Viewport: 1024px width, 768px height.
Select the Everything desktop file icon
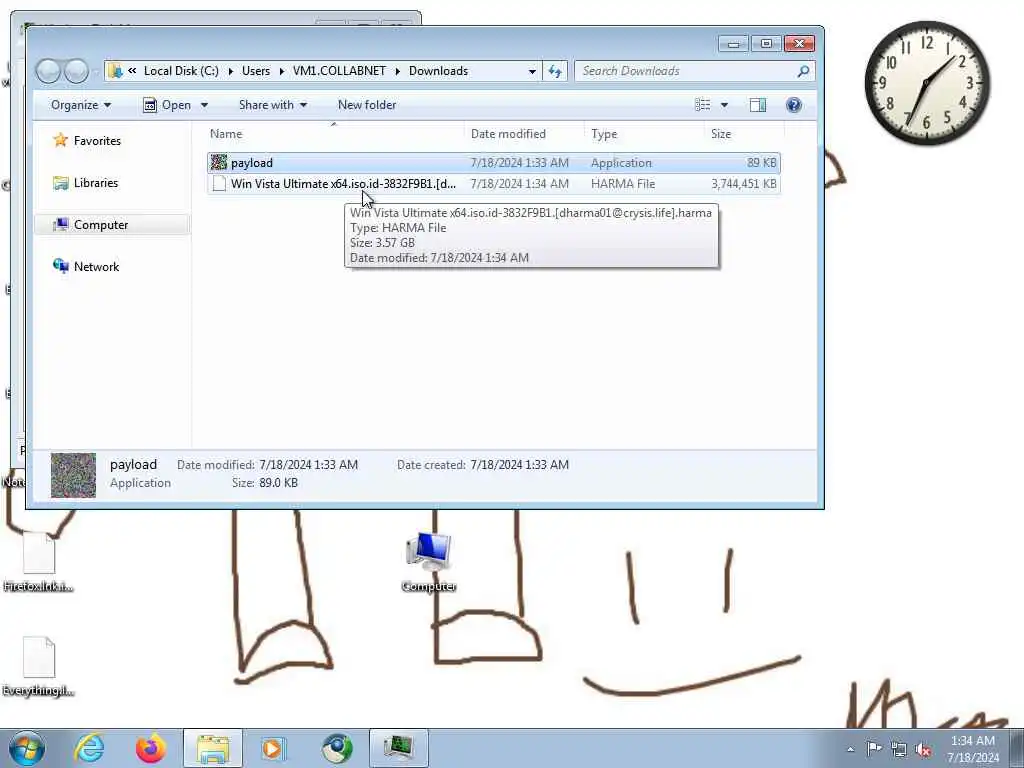pos(38,667)
